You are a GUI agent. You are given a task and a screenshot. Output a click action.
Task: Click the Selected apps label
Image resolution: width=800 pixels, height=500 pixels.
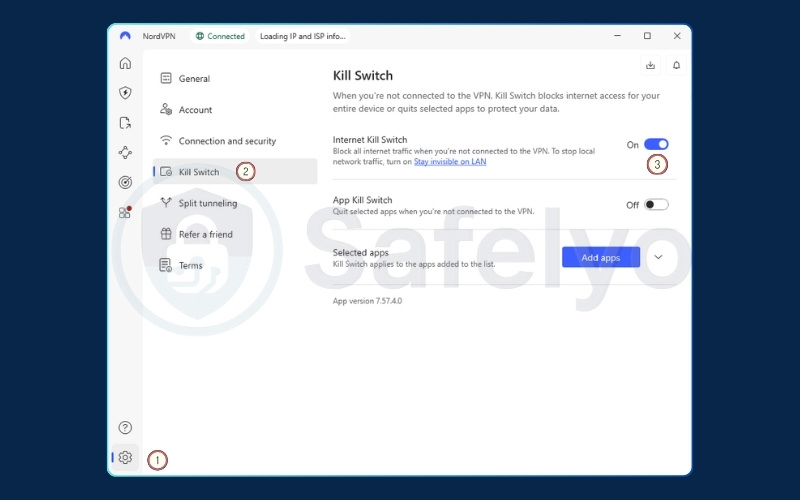(x=361, y=253)
